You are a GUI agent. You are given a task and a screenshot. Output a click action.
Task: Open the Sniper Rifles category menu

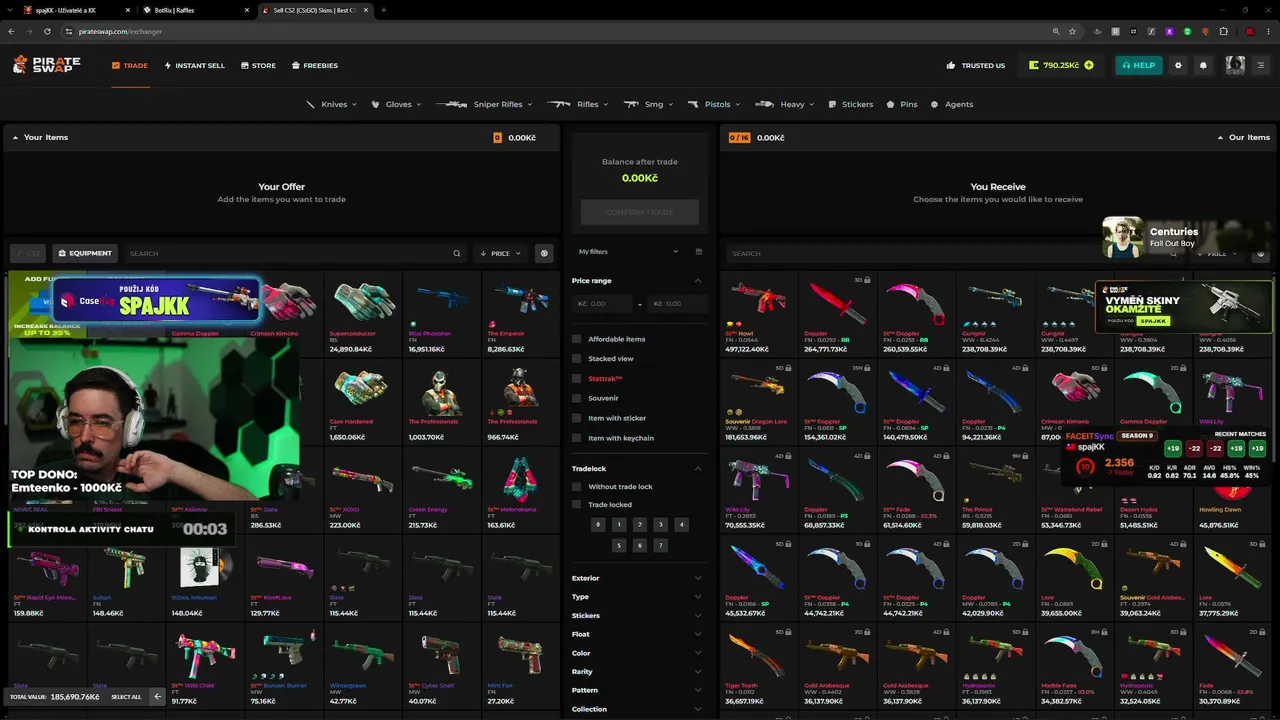click(x=485, y=104)
